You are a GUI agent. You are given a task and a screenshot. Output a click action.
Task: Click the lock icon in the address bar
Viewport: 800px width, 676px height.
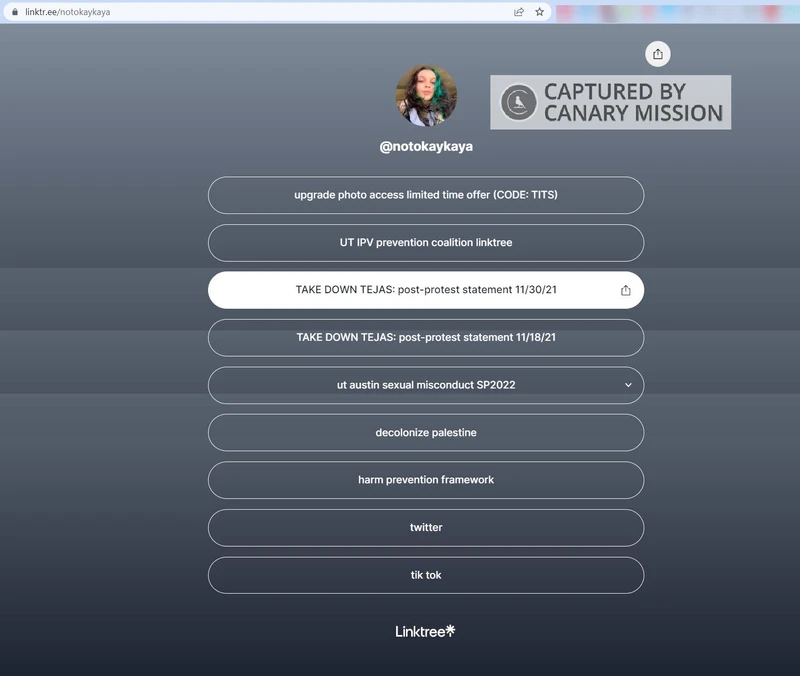12,12
